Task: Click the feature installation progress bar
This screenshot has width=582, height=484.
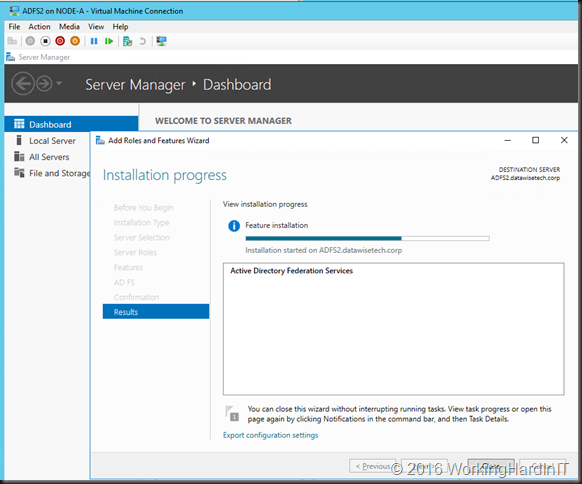Action: (x=367, y=238)
